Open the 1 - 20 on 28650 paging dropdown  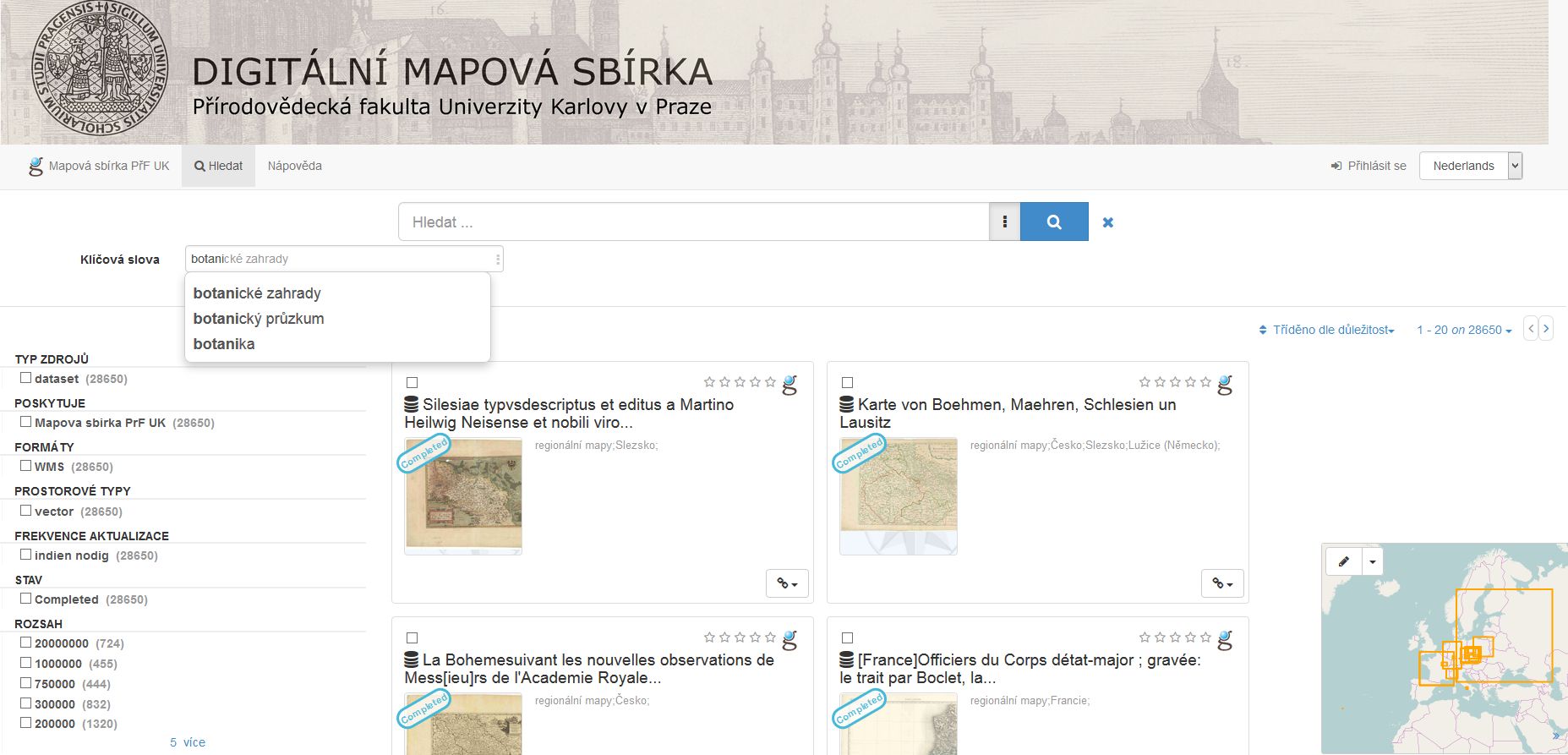pyautogui.click(x=1465, y=330)
